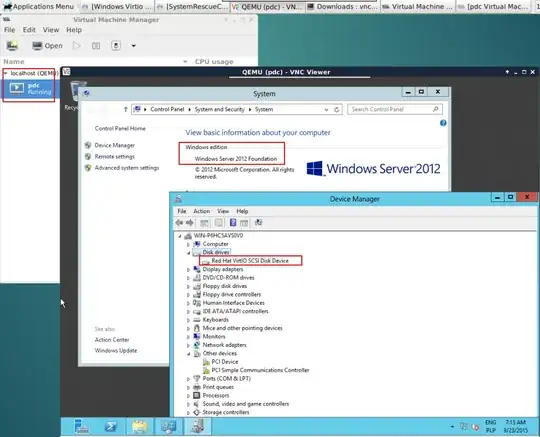Click the System and Security breadcrumb
The image size is (540, 437).
point(219,109)
